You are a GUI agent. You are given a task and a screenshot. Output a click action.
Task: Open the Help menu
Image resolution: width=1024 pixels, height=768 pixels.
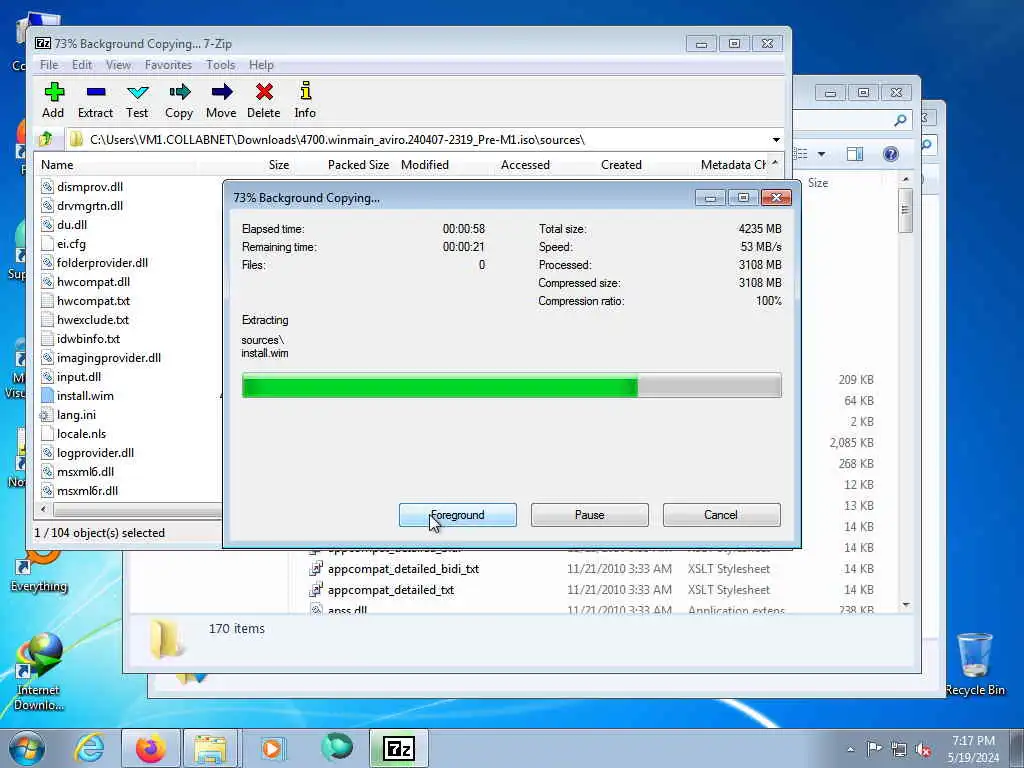(261, 65)
